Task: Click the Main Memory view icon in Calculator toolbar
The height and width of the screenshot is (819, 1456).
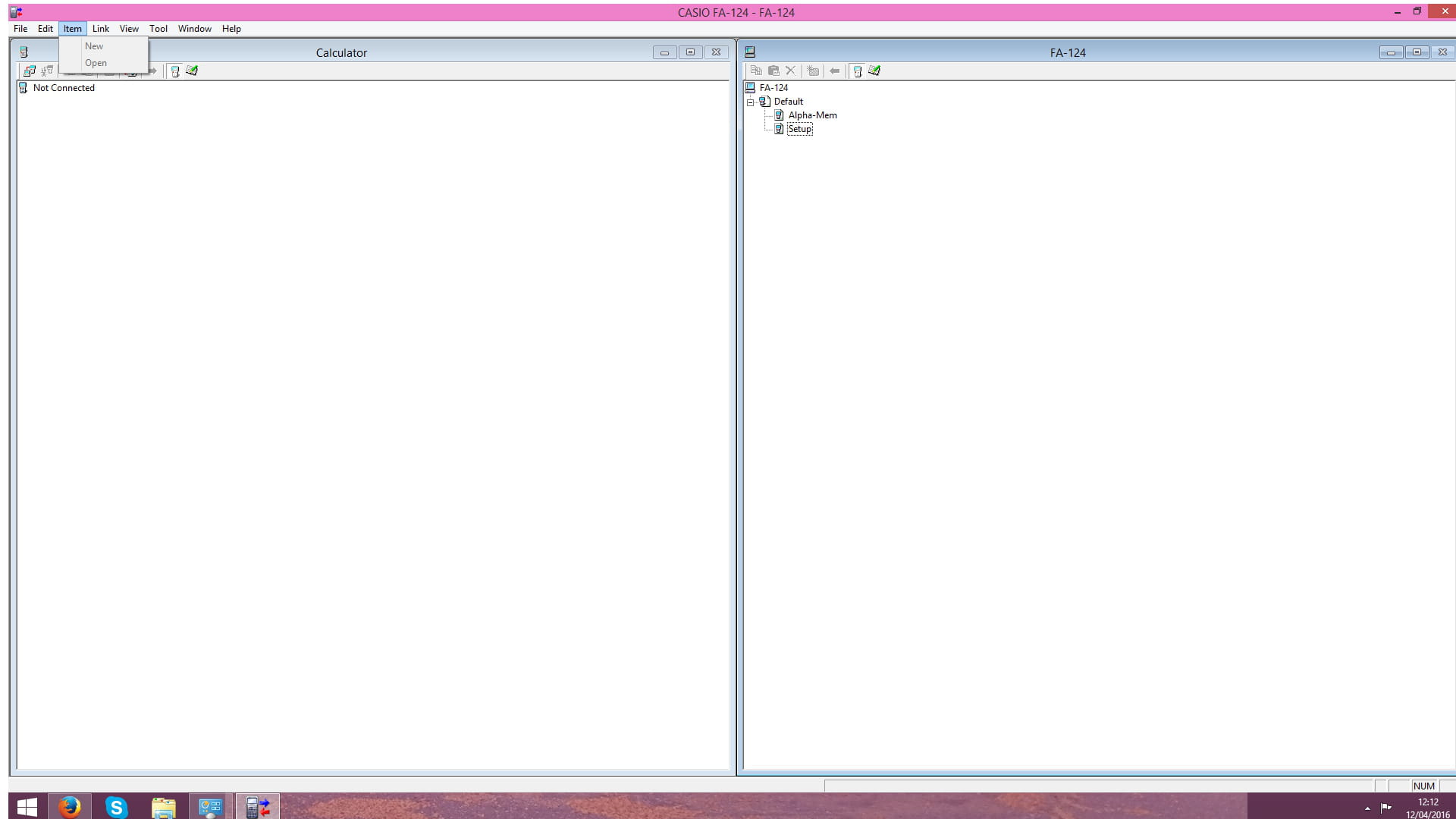Action: click(x=175, y=71)
